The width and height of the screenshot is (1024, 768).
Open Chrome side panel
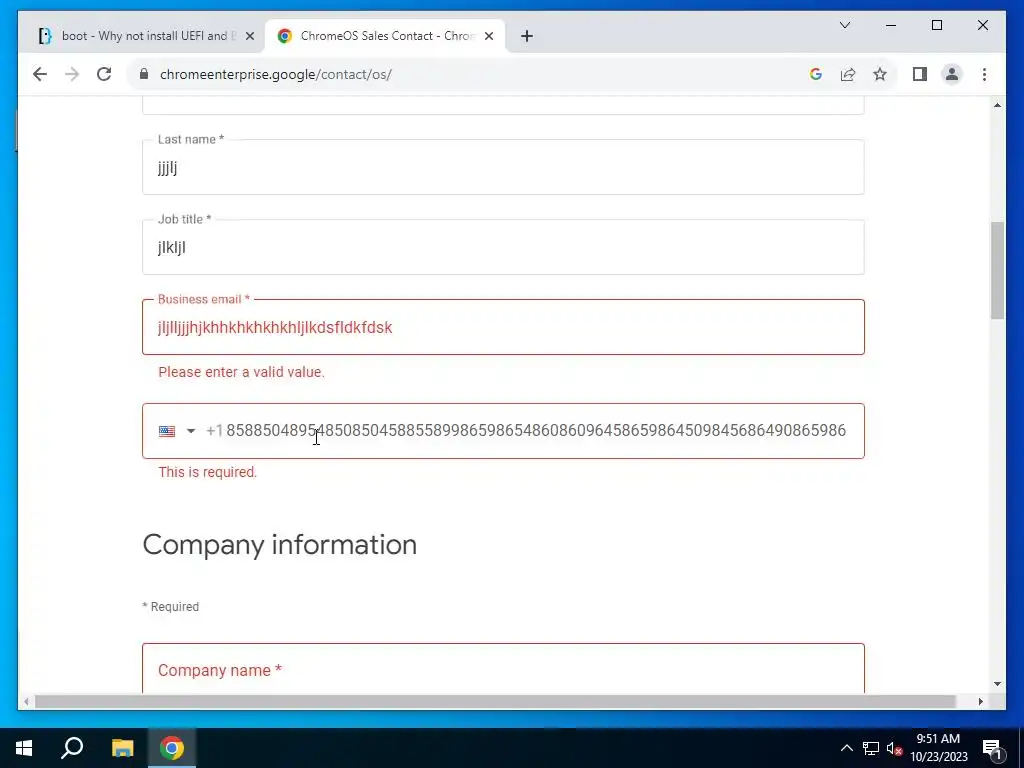tap(920, 74)
